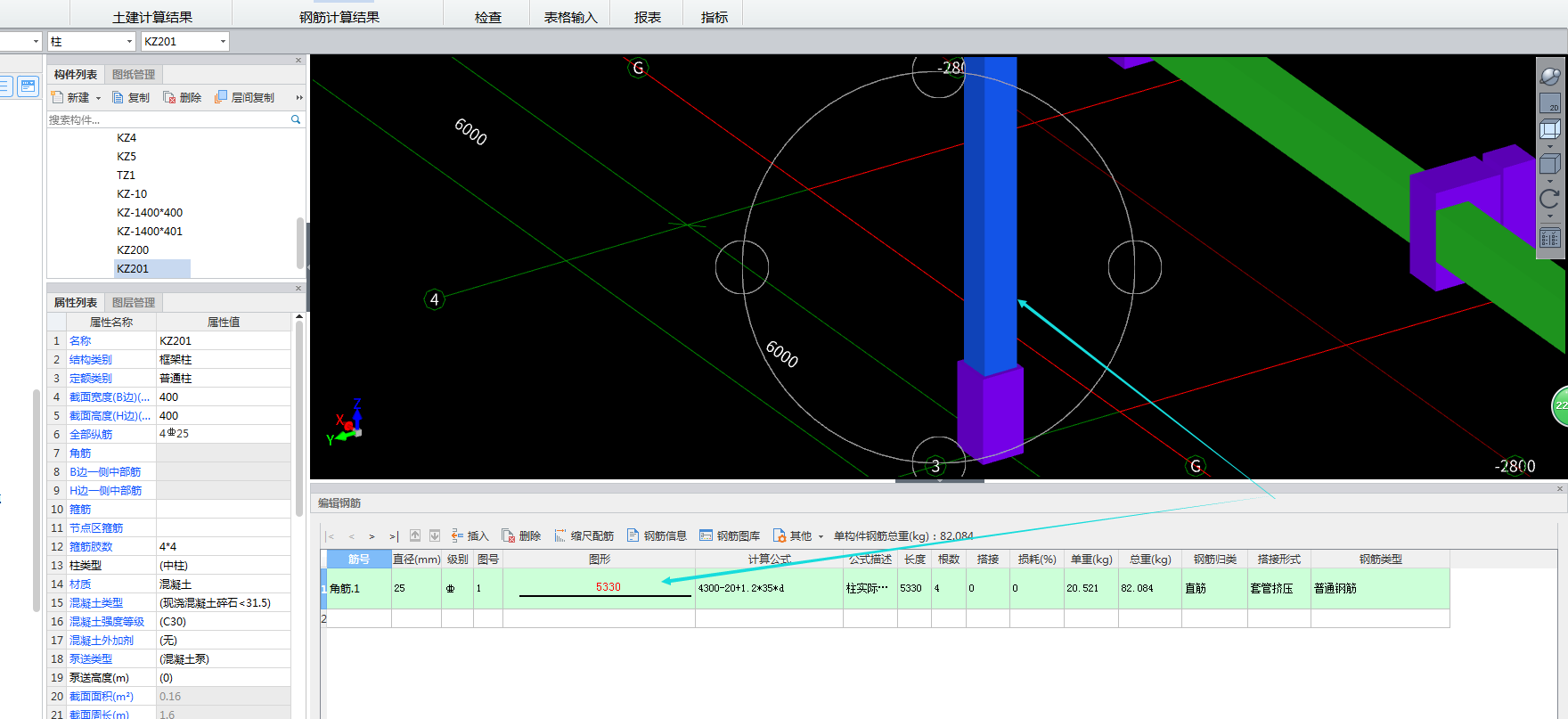Go to next rebar record

pos(372,536)
